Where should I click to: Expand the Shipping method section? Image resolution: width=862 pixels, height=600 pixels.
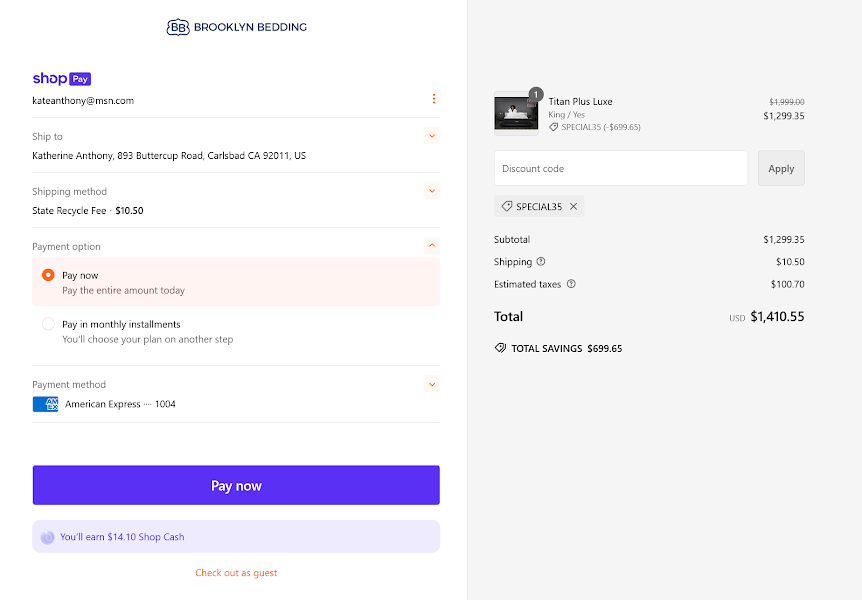click(x=432, y=191)
